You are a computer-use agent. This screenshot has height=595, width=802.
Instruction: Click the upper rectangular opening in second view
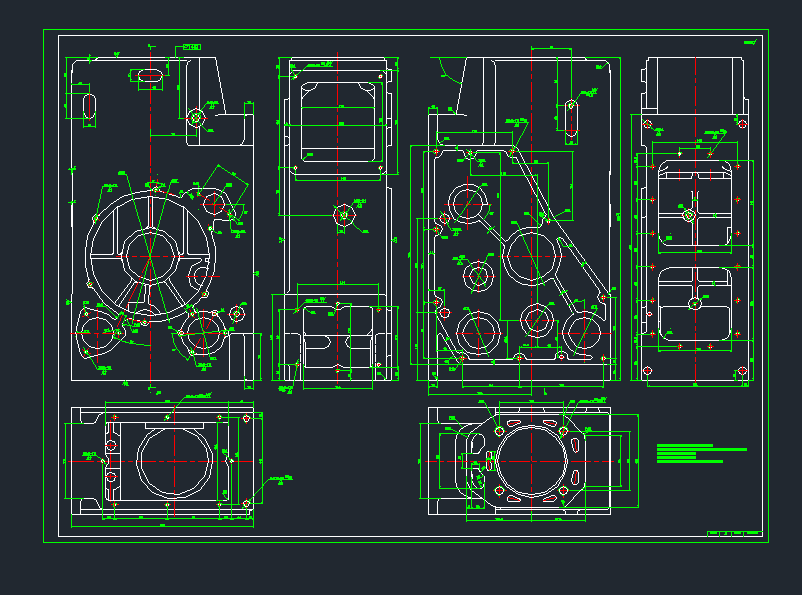point(338,118)
